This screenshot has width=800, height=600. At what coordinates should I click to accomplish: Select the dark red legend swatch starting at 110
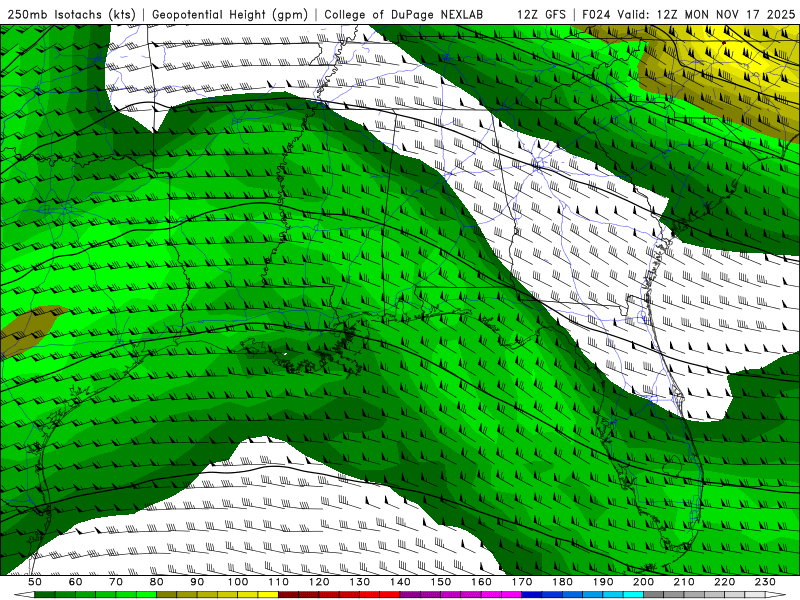(x=288, y=594)
